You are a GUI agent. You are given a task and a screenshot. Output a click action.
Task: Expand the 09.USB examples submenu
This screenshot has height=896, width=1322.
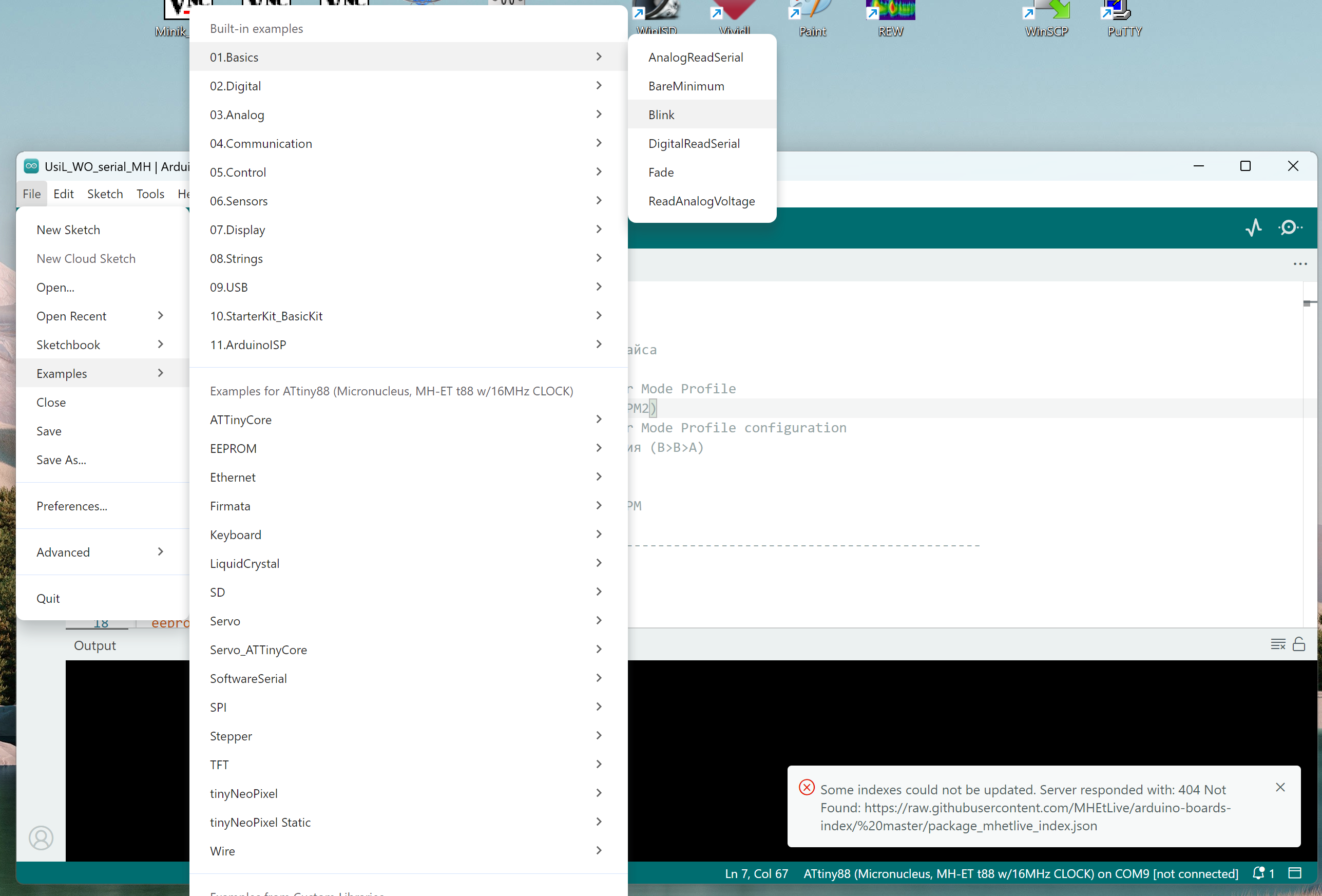click(x=409, y=288)
